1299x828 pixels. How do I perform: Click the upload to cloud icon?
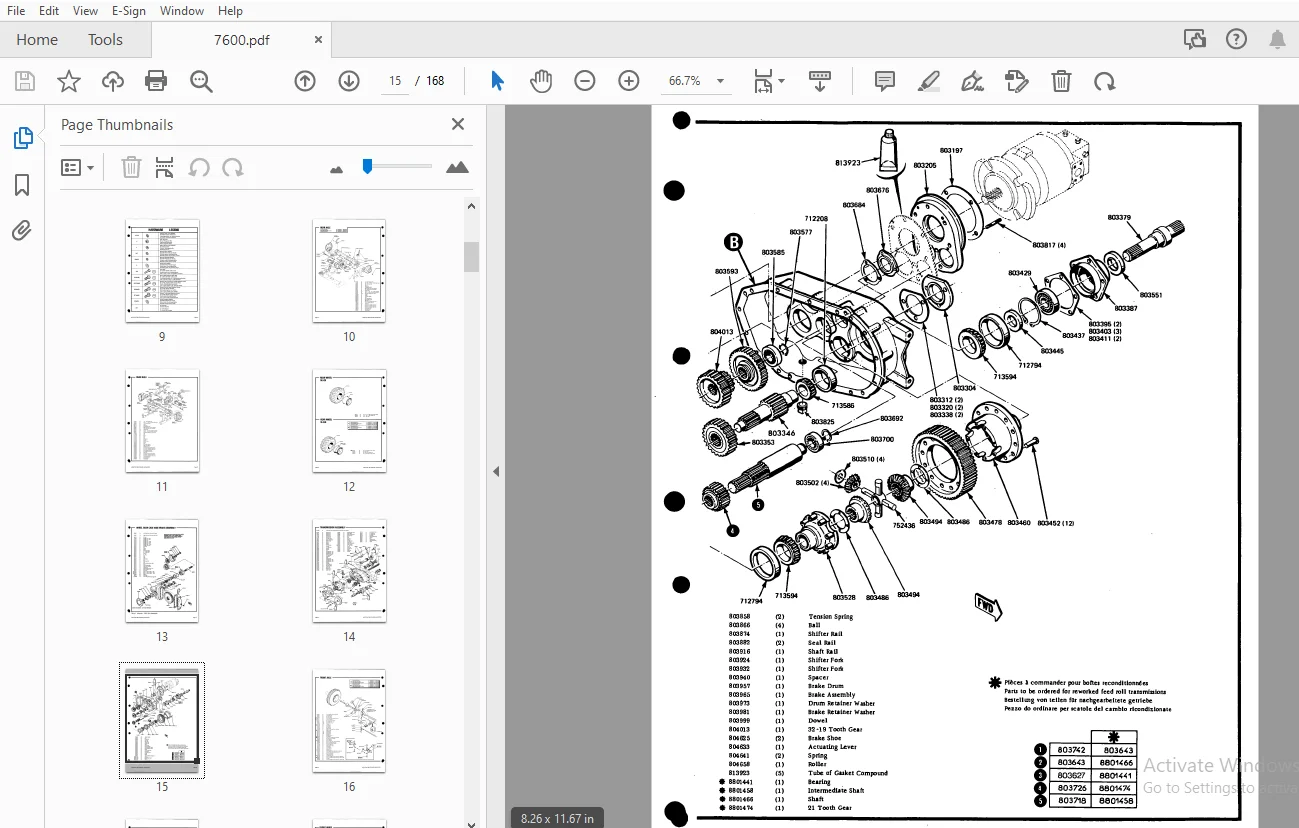(x=113, y=81)
